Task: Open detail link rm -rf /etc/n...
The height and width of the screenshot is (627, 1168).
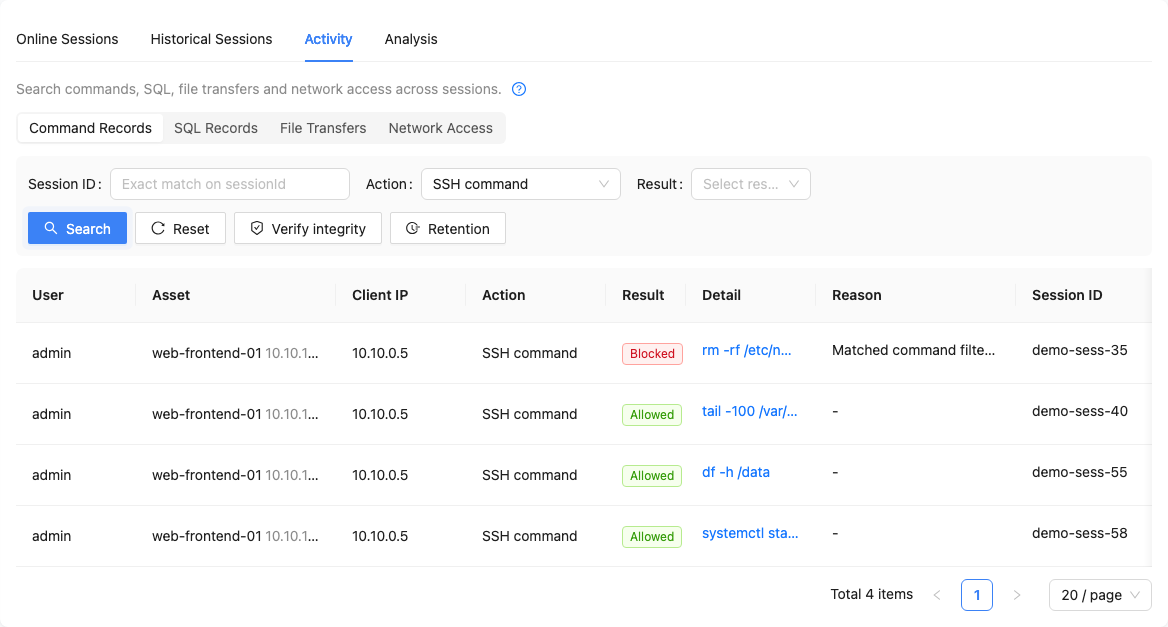Action: [746, 350]
